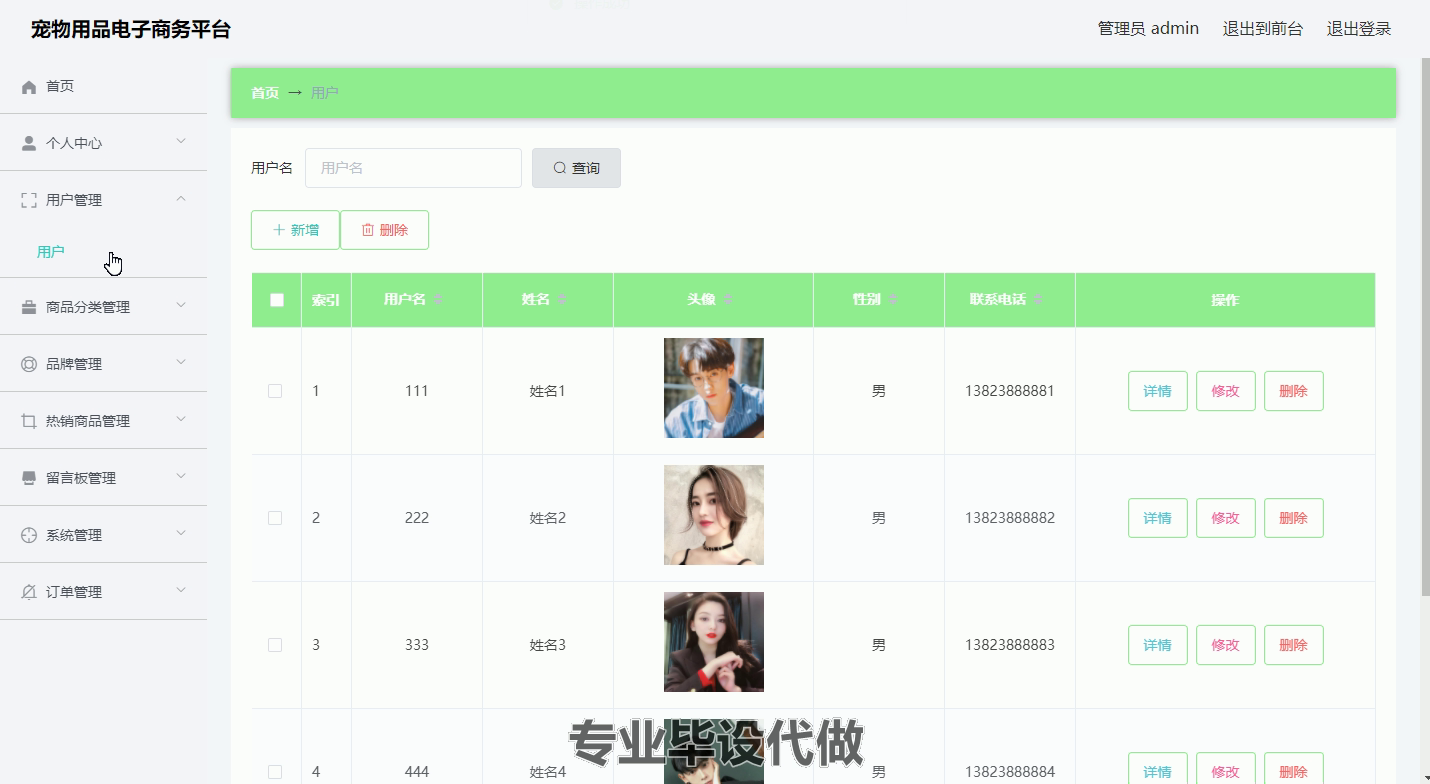The width and height of the screenshot is (1430, 784).
Task: Sort the 性别 column with its arrows
Action: (893, 300)
